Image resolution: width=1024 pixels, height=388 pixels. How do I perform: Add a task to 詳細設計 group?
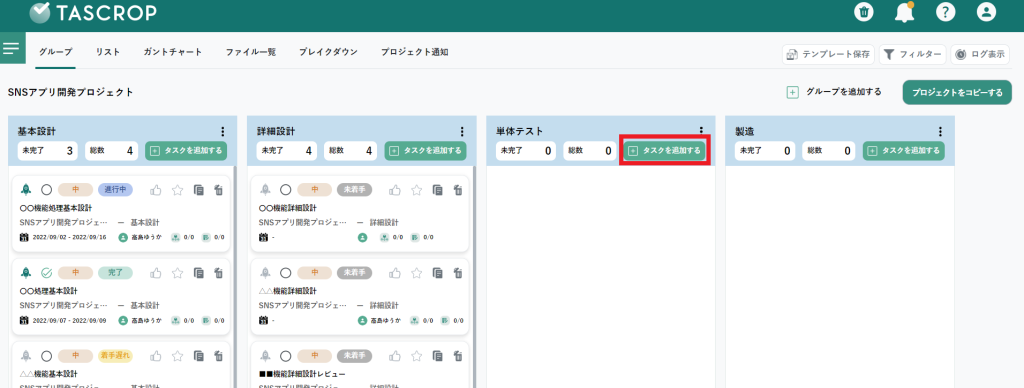(x=425, y=151)
